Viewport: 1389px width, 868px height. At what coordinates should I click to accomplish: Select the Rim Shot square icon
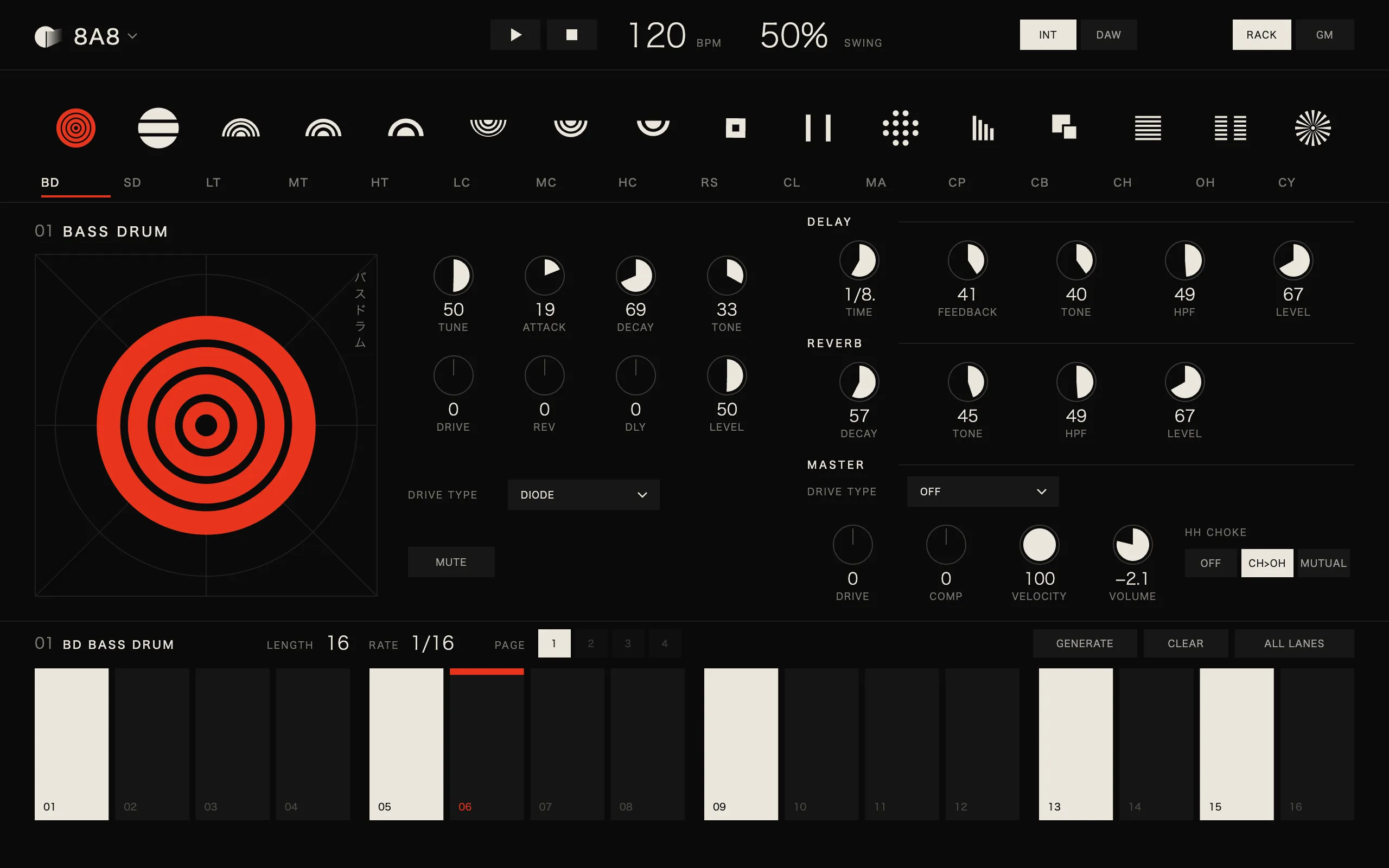[736, 127]
